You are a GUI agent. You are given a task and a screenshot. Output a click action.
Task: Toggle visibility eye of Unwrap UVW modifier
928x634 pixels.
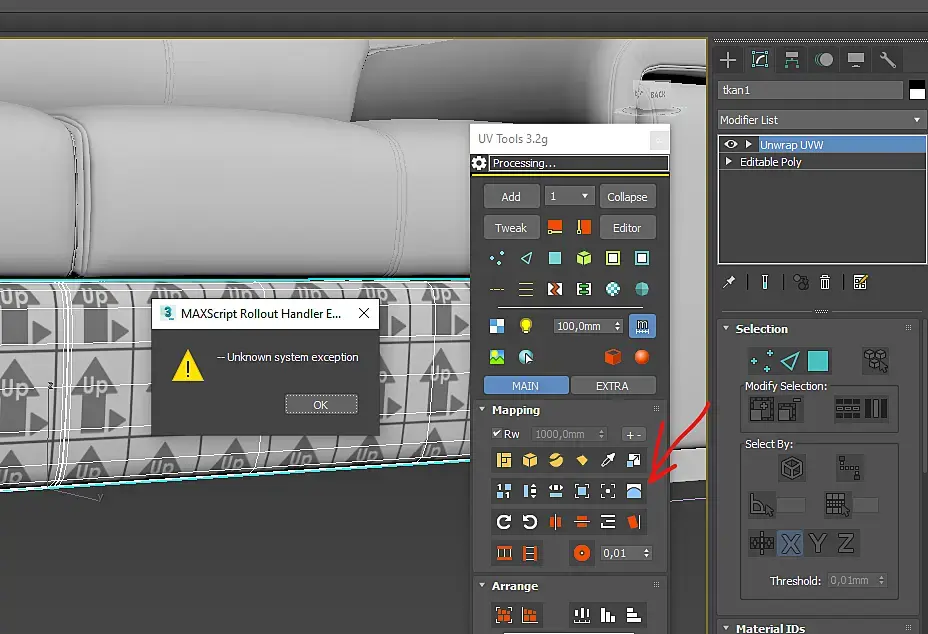731,144
